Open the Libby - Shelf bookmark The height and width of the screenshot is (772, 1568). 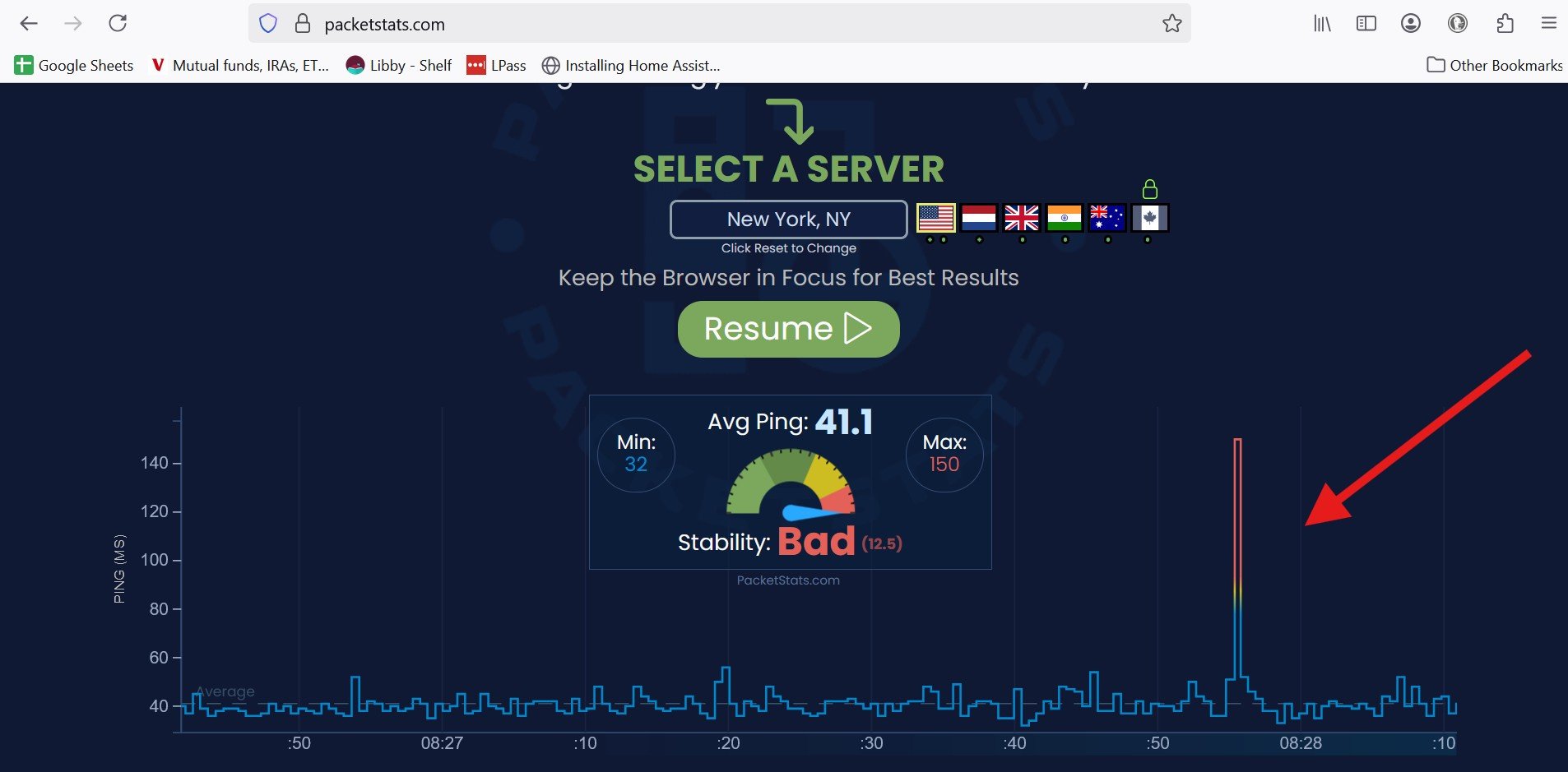coord(399,65)
